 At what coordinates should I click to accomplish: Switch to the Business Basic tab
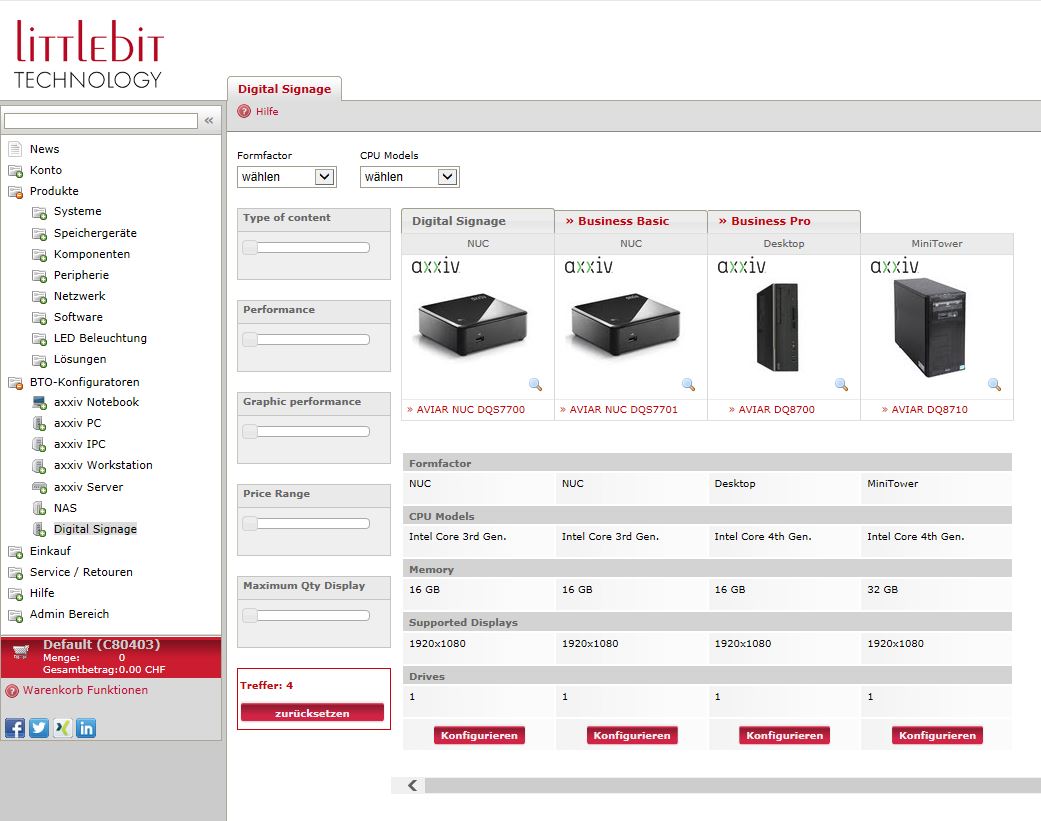(631, 221)
